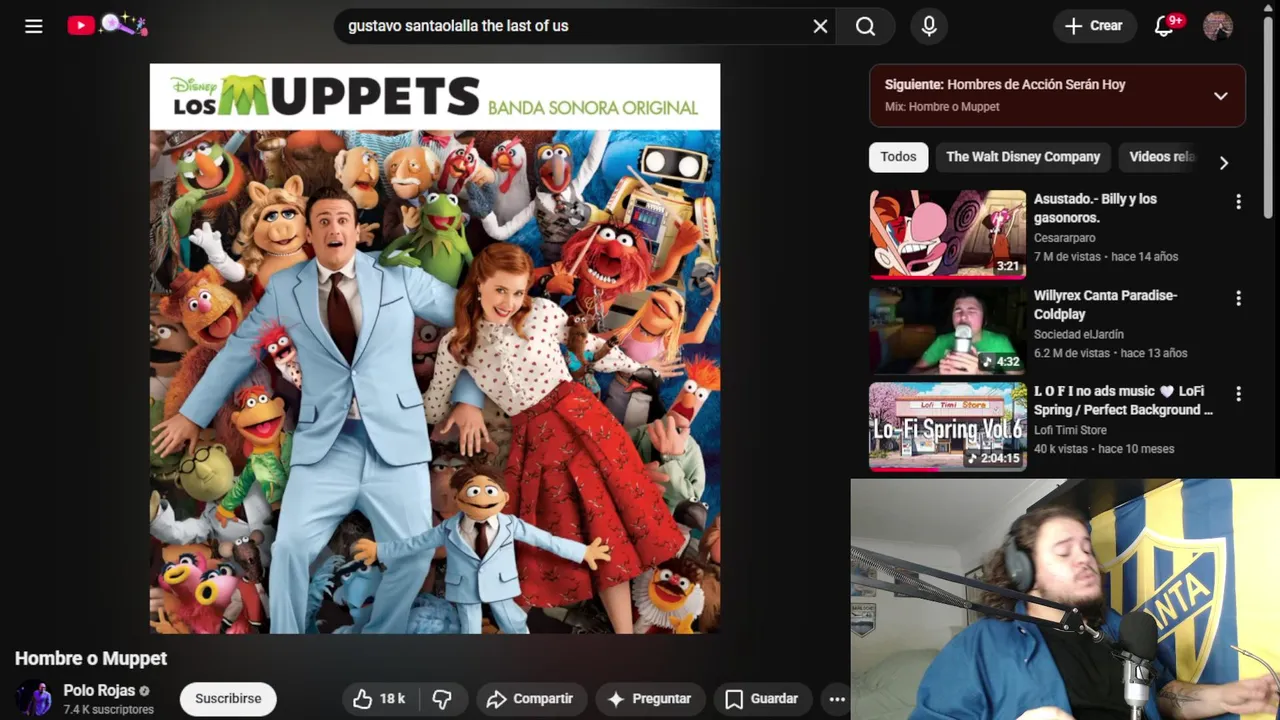This screenshot has height=720, width=1280.
Task: Open Asustado Billy y los gasonoros thumbnail
Action: coord(947,234)
